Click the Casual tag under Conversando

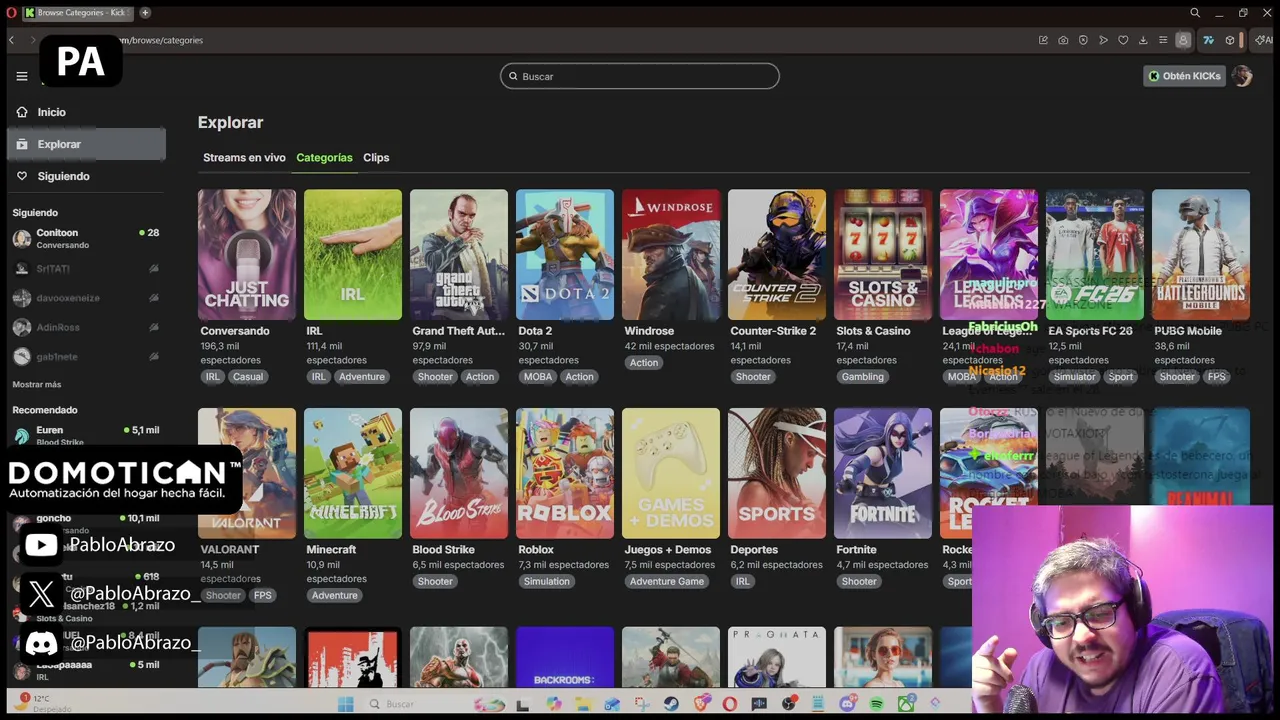(248, 377)
